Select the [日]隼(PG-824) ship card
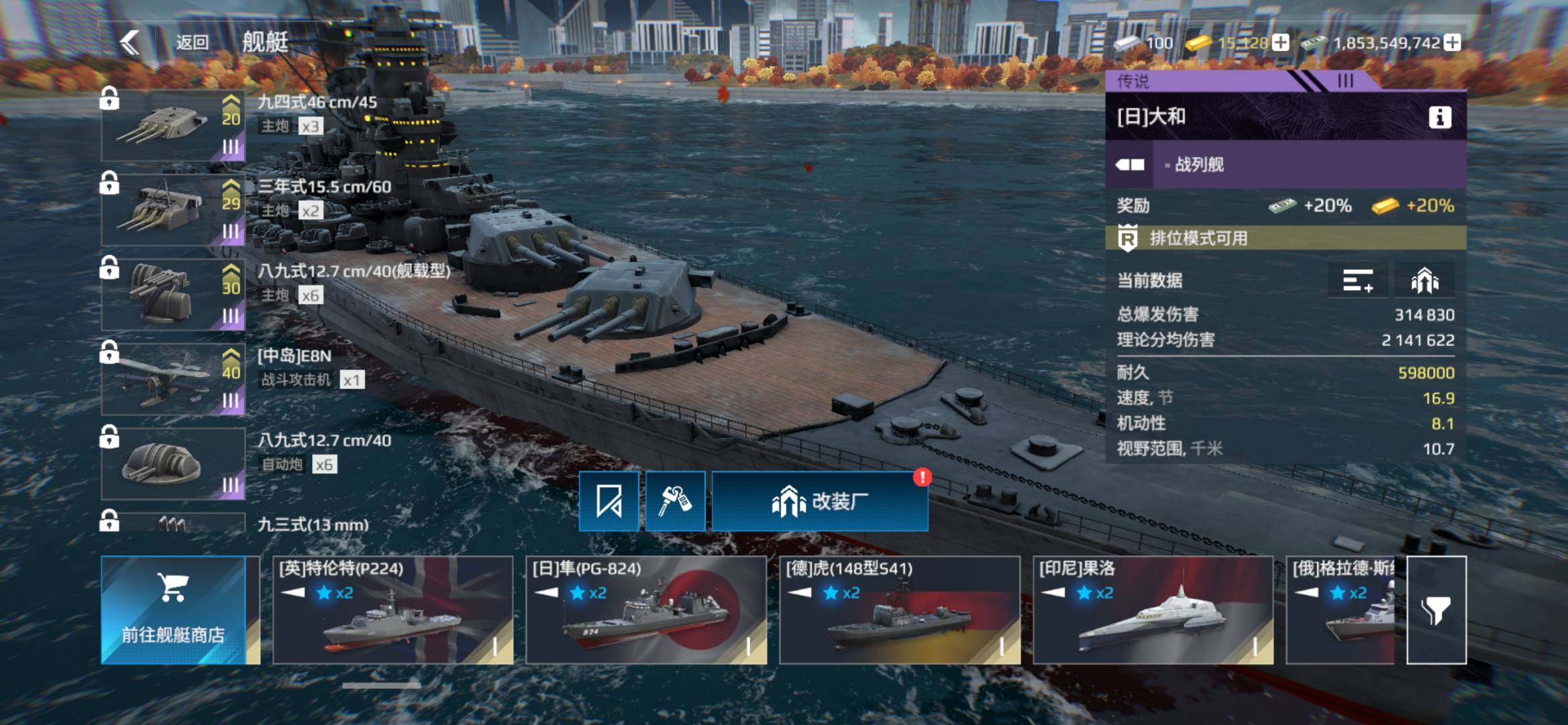This screenshot has height=725, width=1568. point(646,610)
